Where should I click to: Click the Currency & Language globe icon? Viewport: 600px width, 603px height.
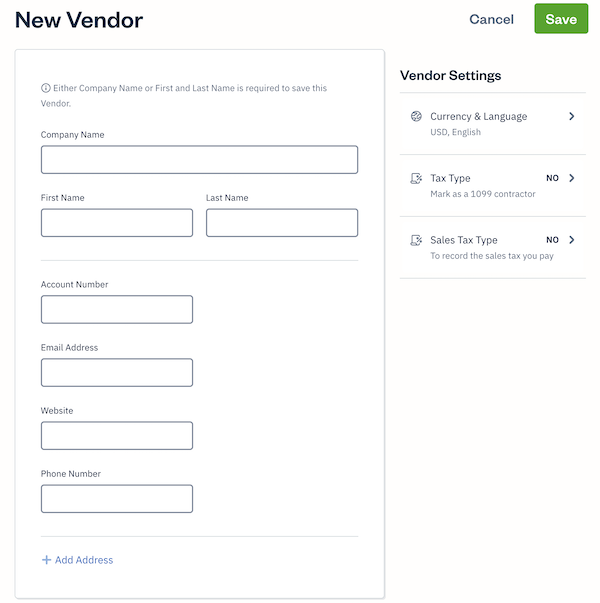(416, 117)
